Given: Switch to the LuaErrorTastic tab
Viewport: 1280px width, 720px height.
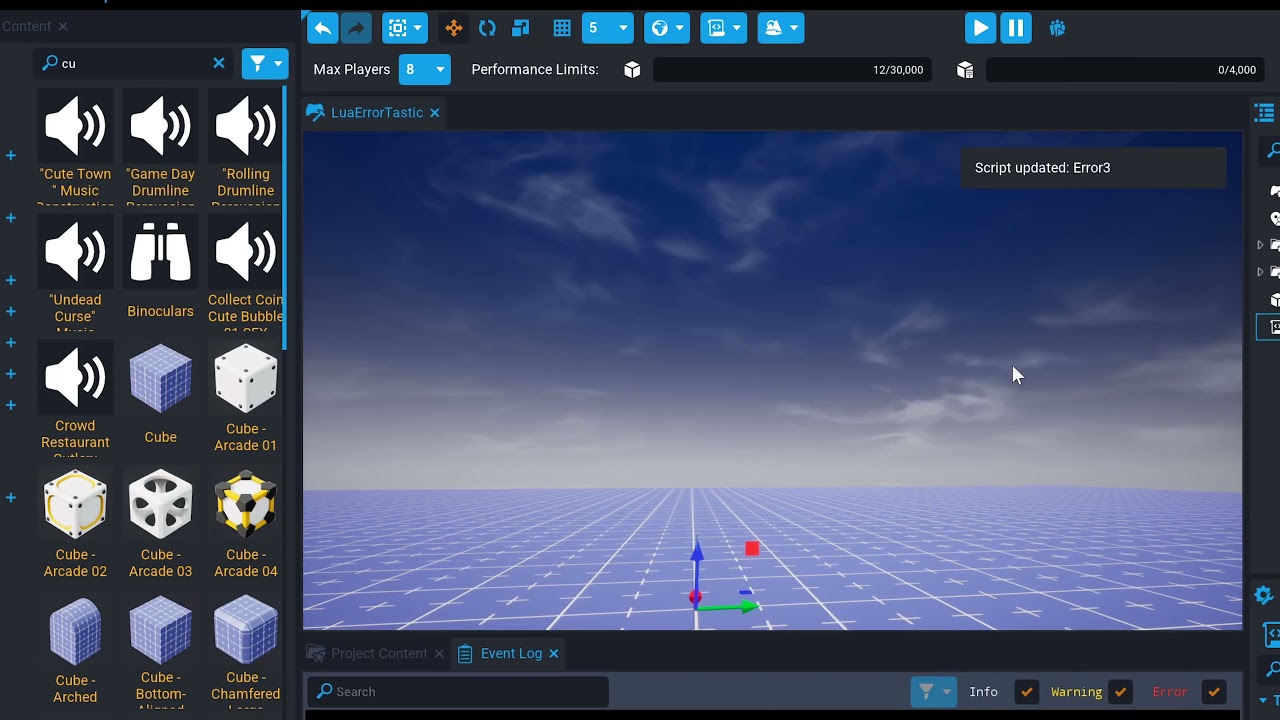Looking at the screenshot, I should click(376, 112).
